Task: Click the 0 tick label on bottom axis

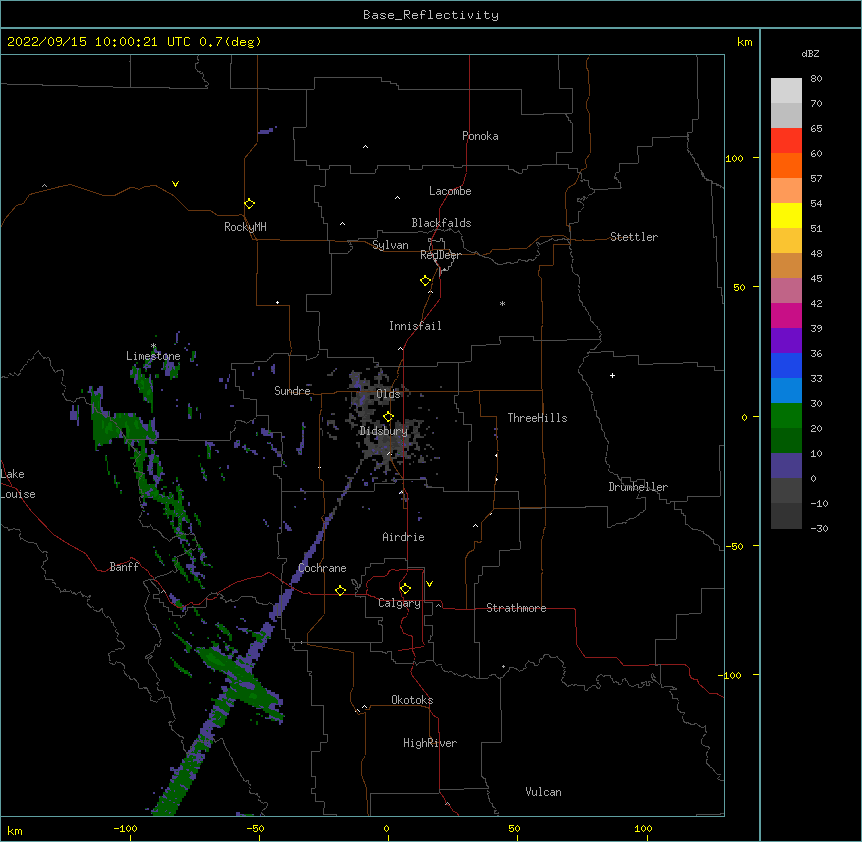Action: pyautogui.click(x=386, y=828)
